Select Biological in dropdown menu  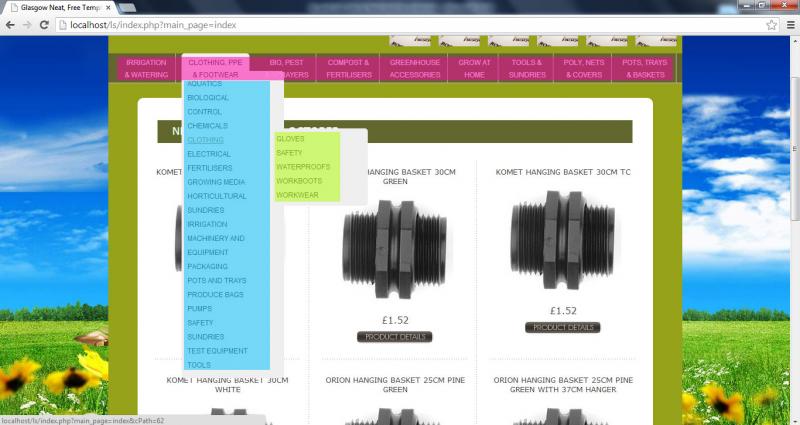(x=208, y=97)
